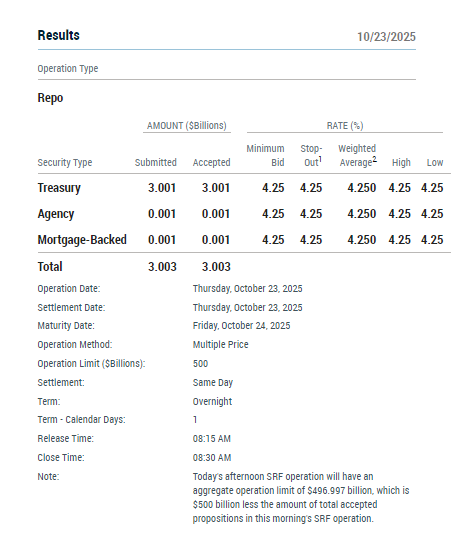Click the Release Time label
Screen dimensions: 462x558
click(x=65, y=438)
